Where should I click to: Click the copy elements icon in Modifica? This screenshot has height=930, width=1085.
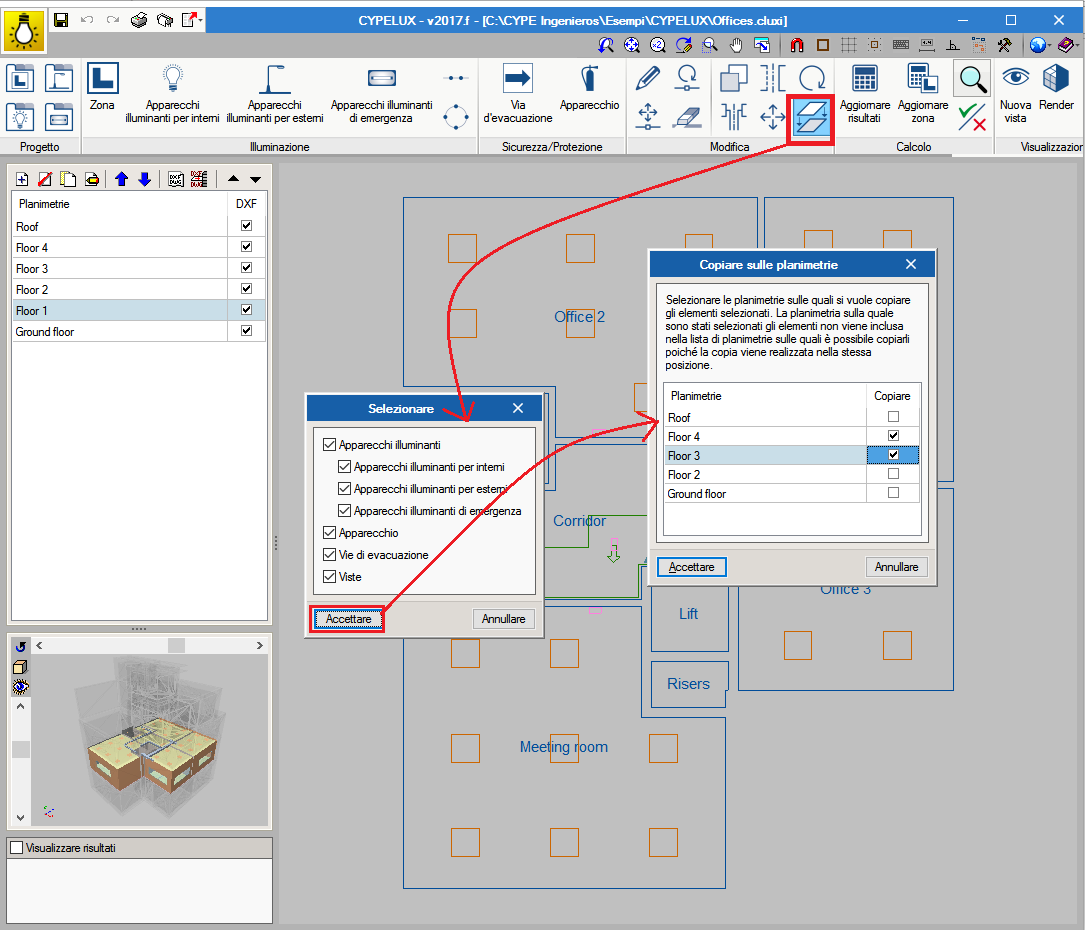point(733,78)
